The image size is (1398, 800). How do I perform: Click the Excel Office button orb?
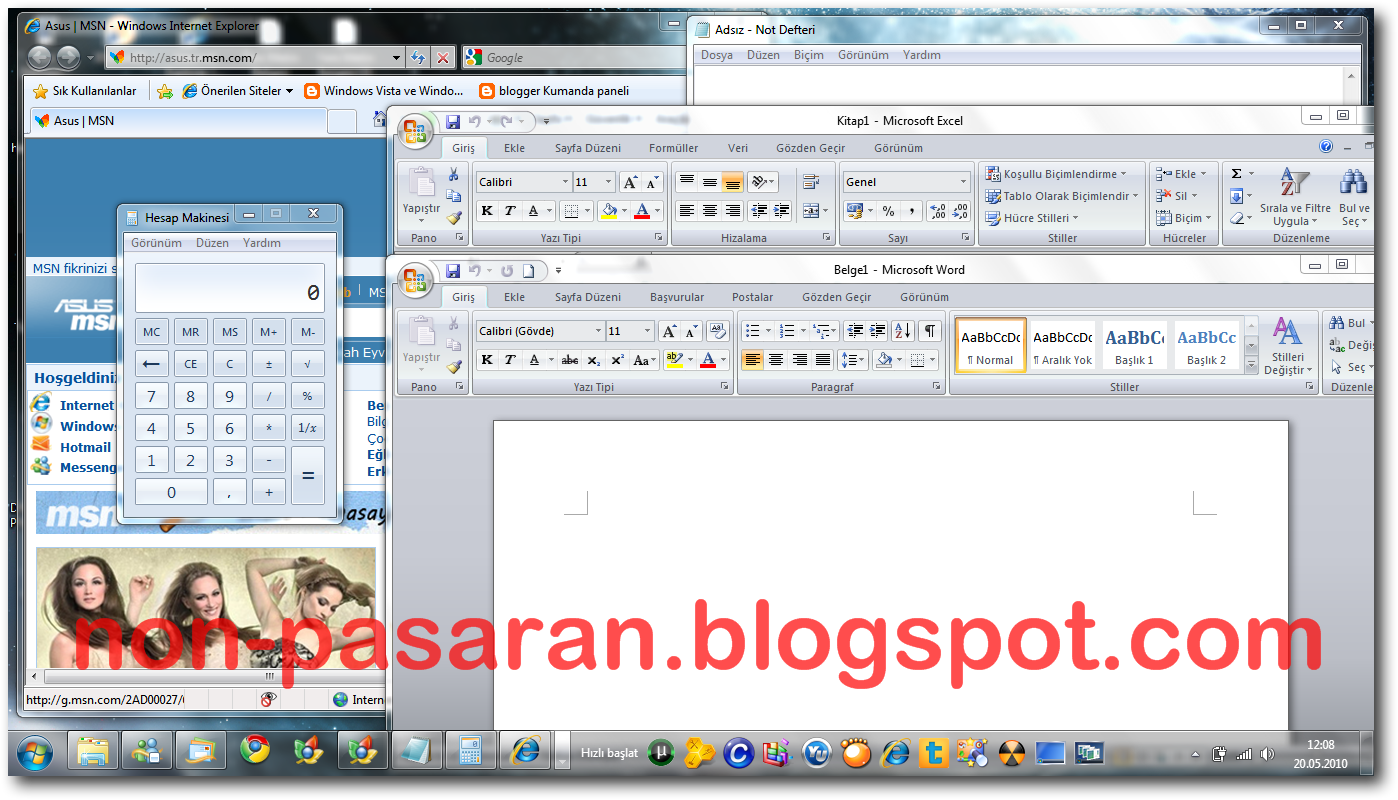coord(415,131)
